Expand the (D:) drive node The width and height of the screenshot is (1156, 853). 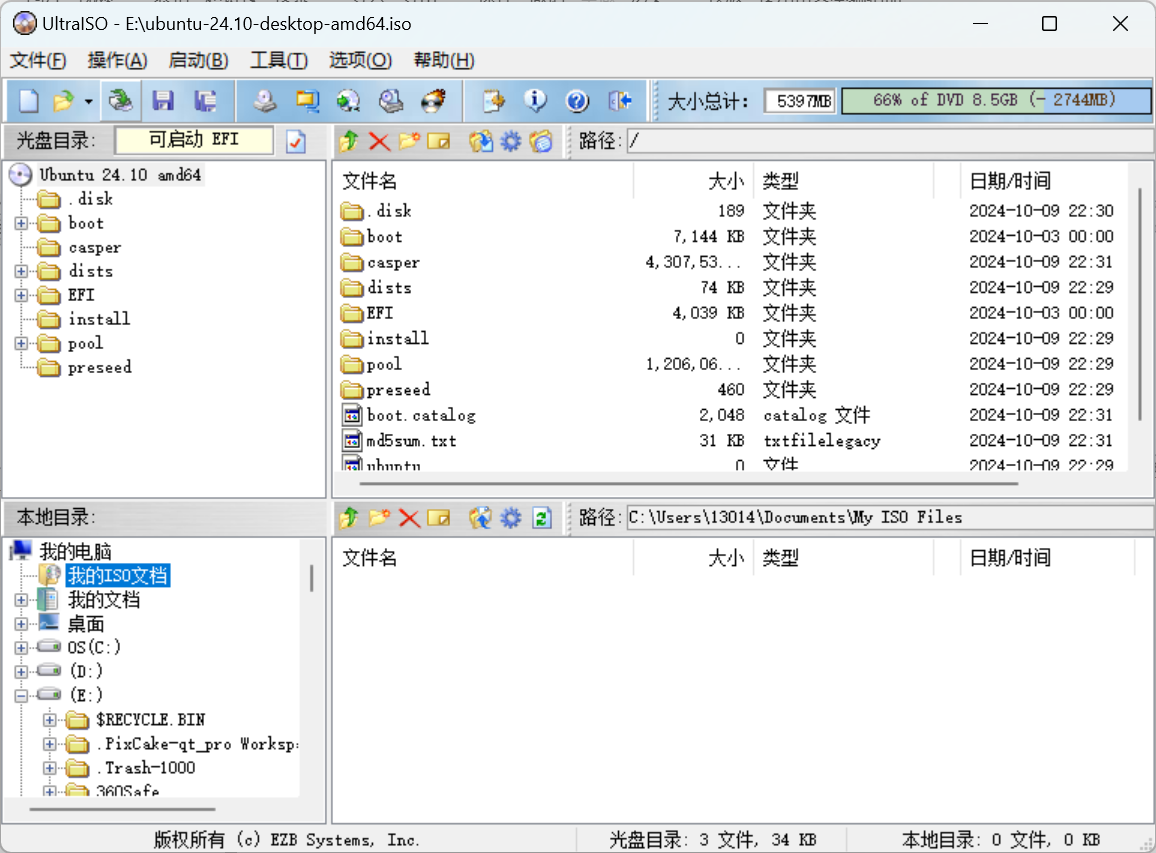(x=21, y=672)
